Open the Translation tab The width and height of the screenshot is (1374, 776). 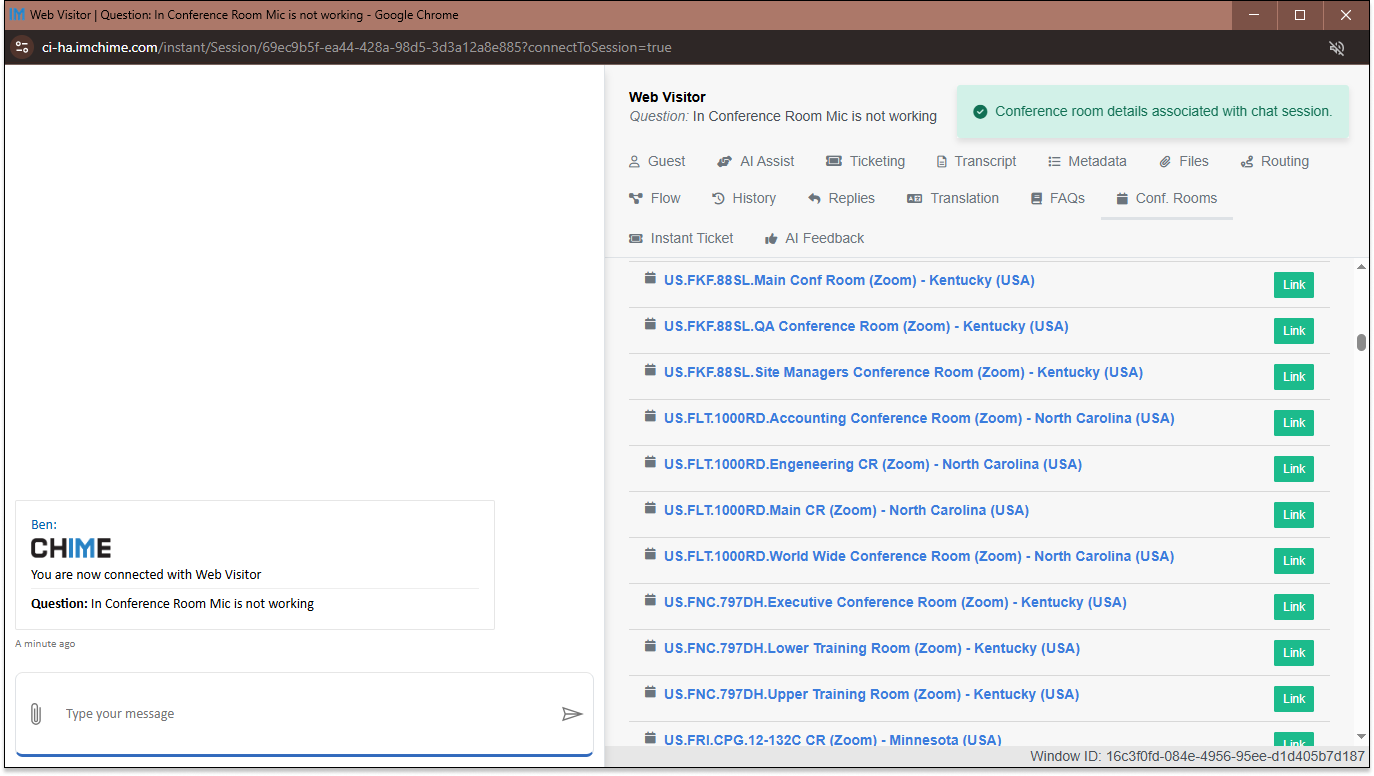point(953,198)
